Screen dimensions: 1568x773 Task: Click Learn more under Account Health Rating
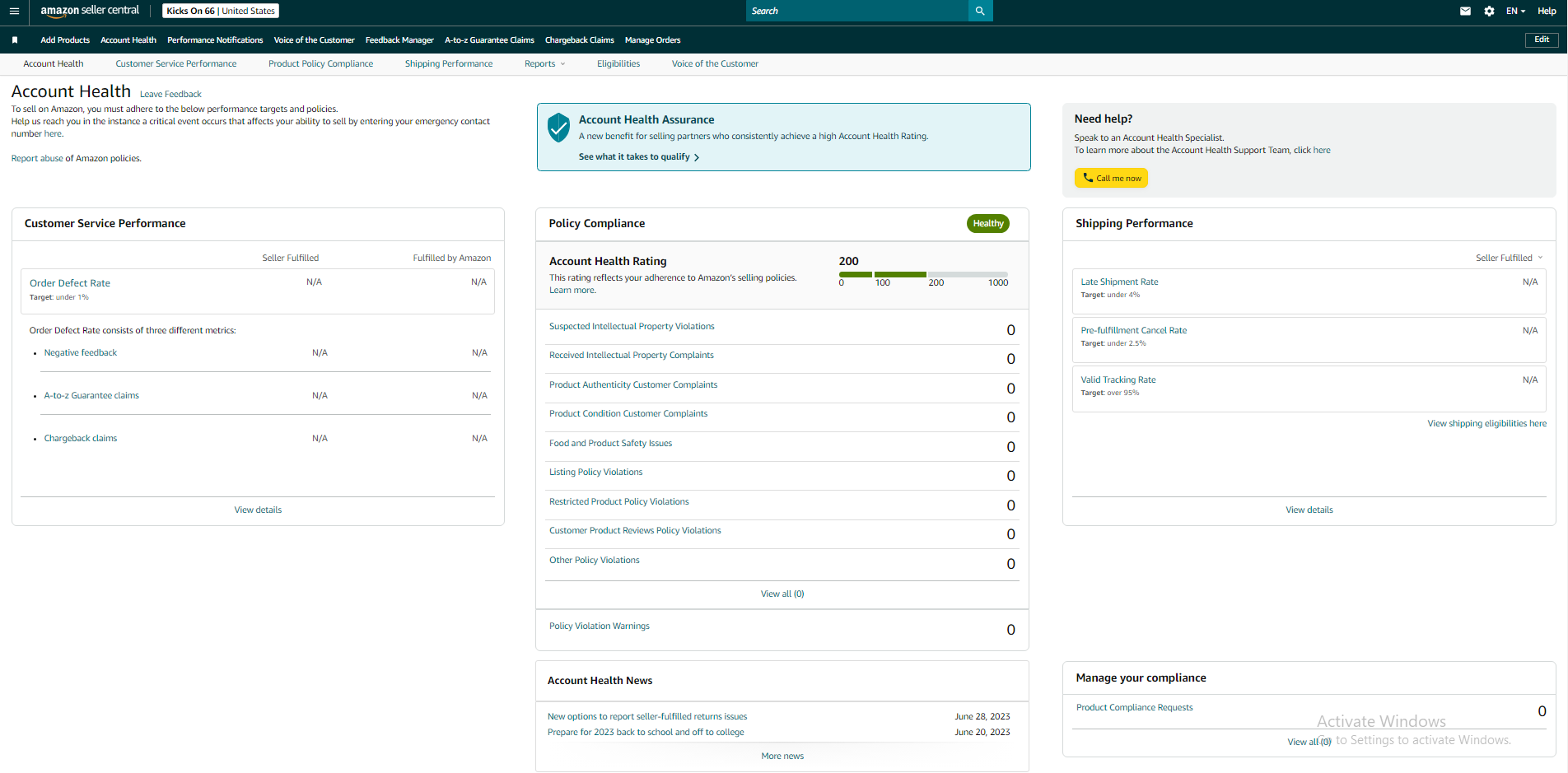[572, 290]
